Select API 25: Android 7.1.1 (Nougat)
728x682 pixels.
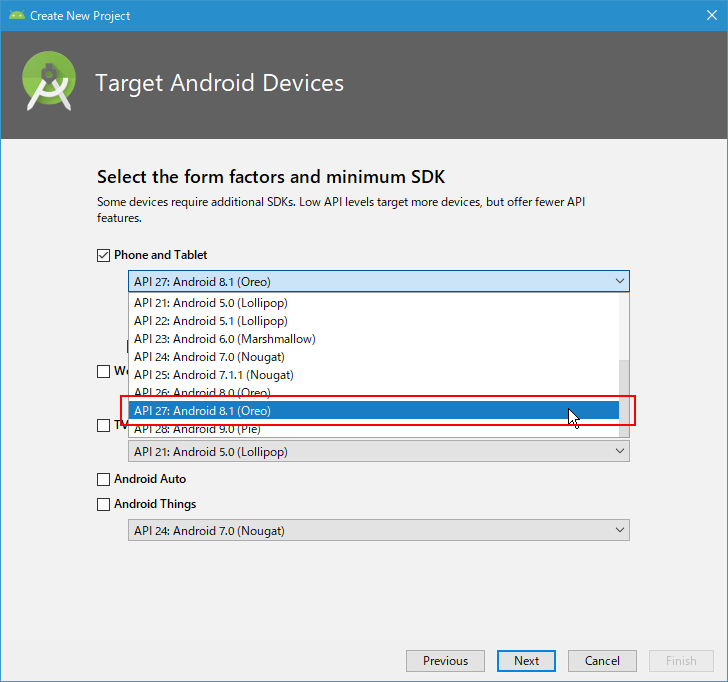tap(374, 375)
